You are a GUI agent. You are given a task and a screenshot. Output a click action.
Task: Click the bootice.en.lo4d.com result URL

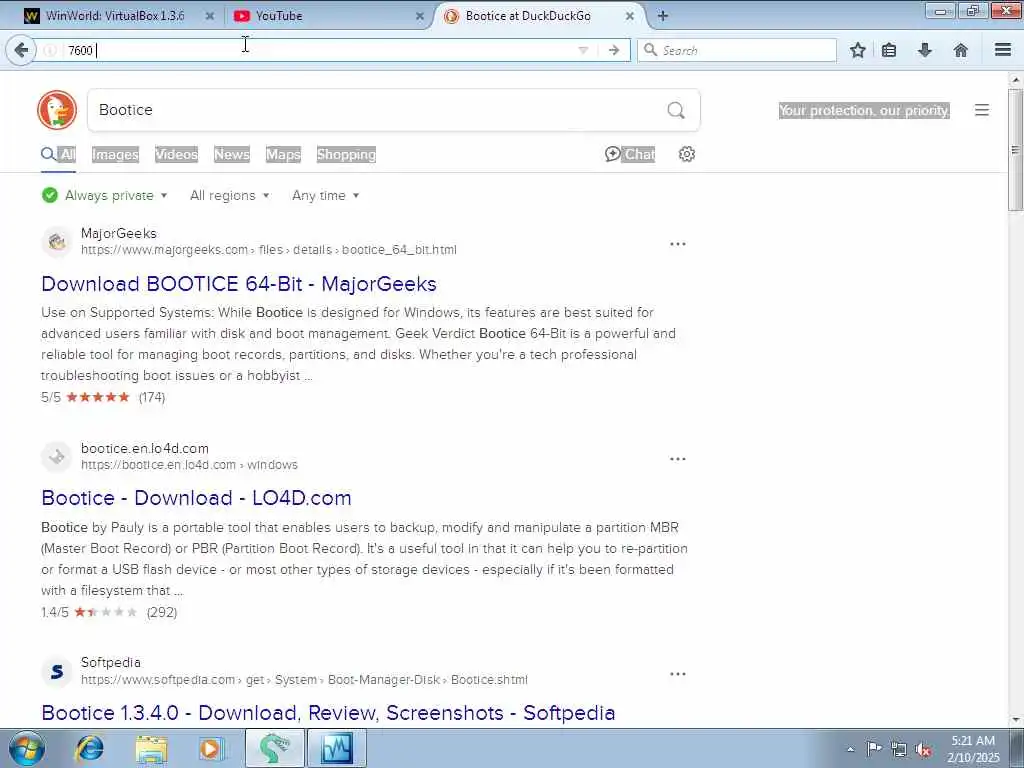coord(189,465)
